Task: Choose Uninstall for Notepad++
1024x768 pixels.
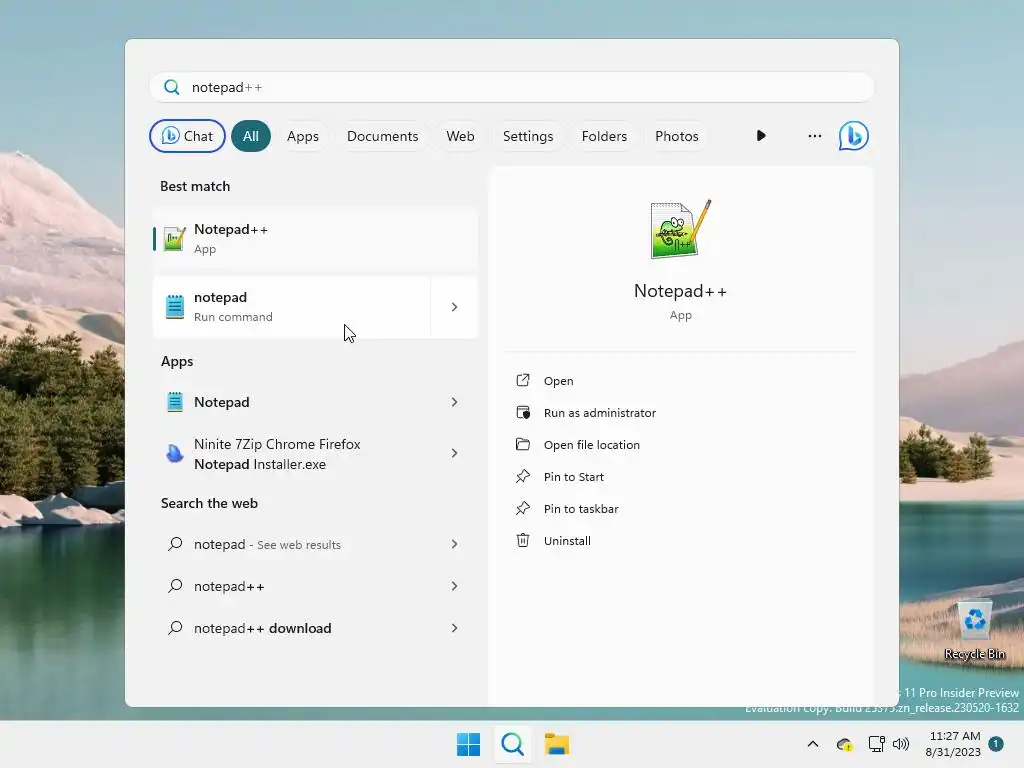Action: tap(567, 541)
